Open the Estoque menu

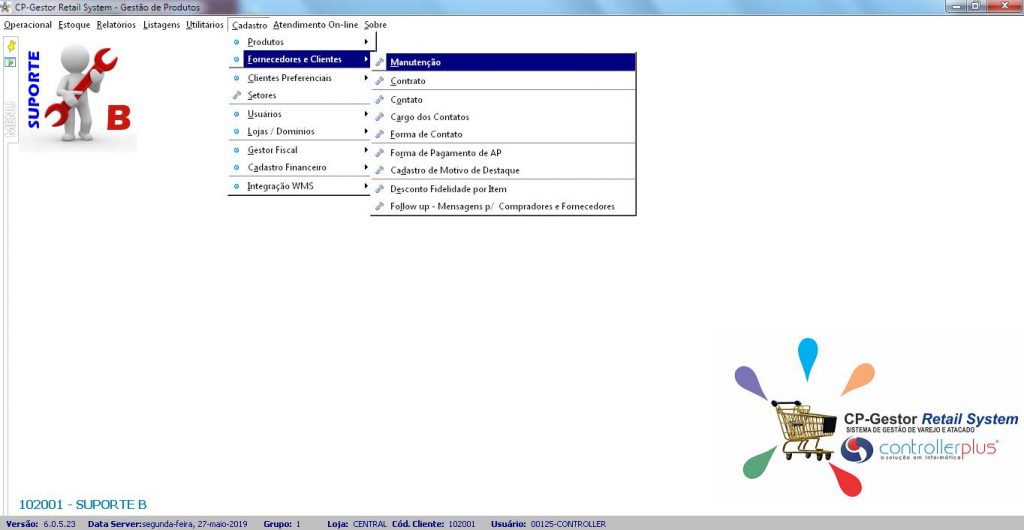pos(74,25)
